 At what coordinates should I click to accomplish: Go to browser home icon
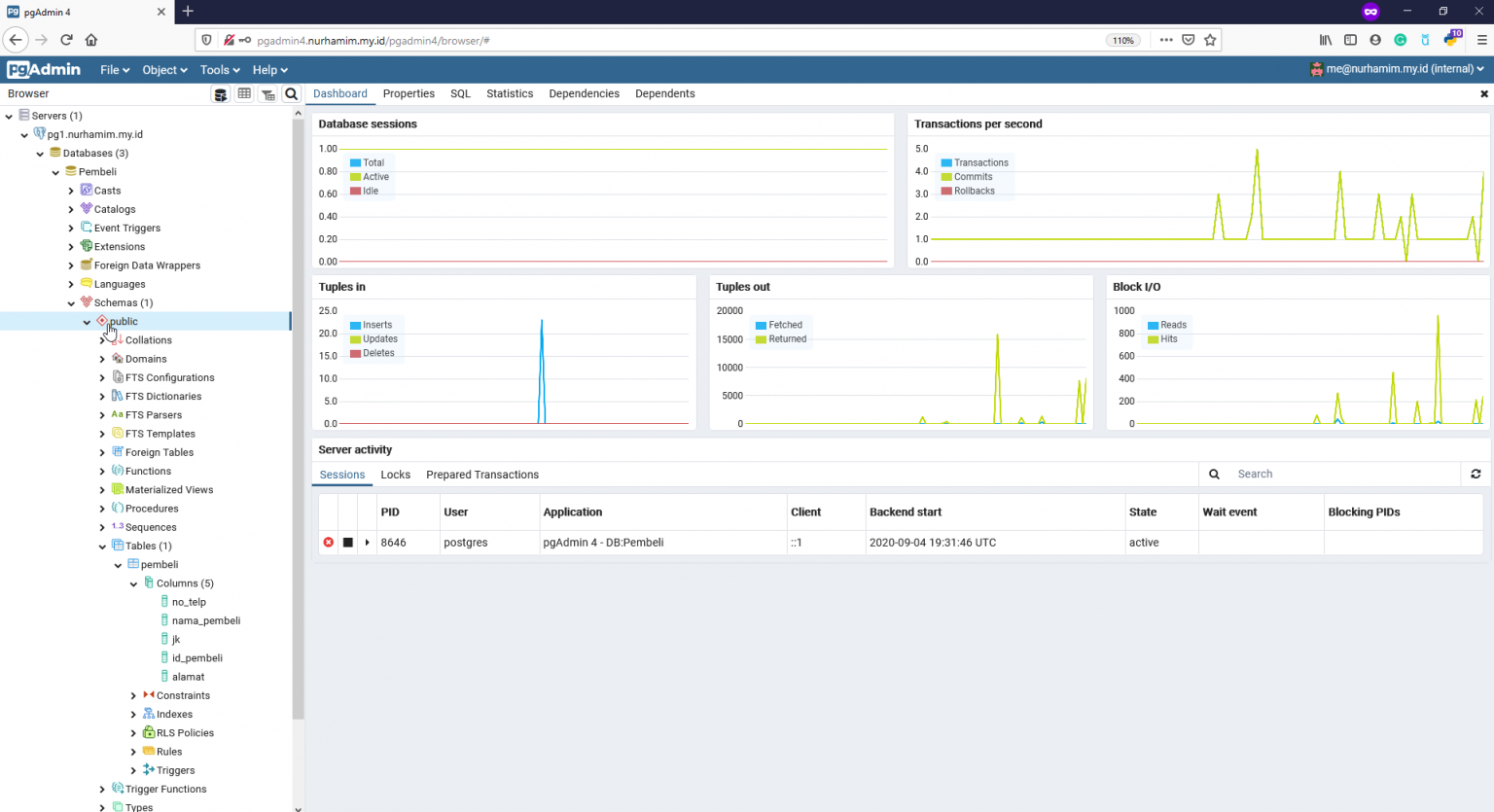[91, 40]
